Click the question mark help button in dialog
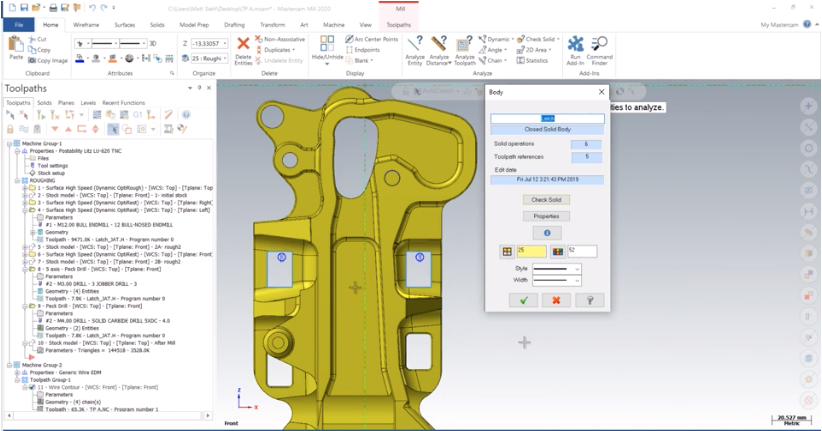This screenshot has height=431, width=822. tap(590, 300)
